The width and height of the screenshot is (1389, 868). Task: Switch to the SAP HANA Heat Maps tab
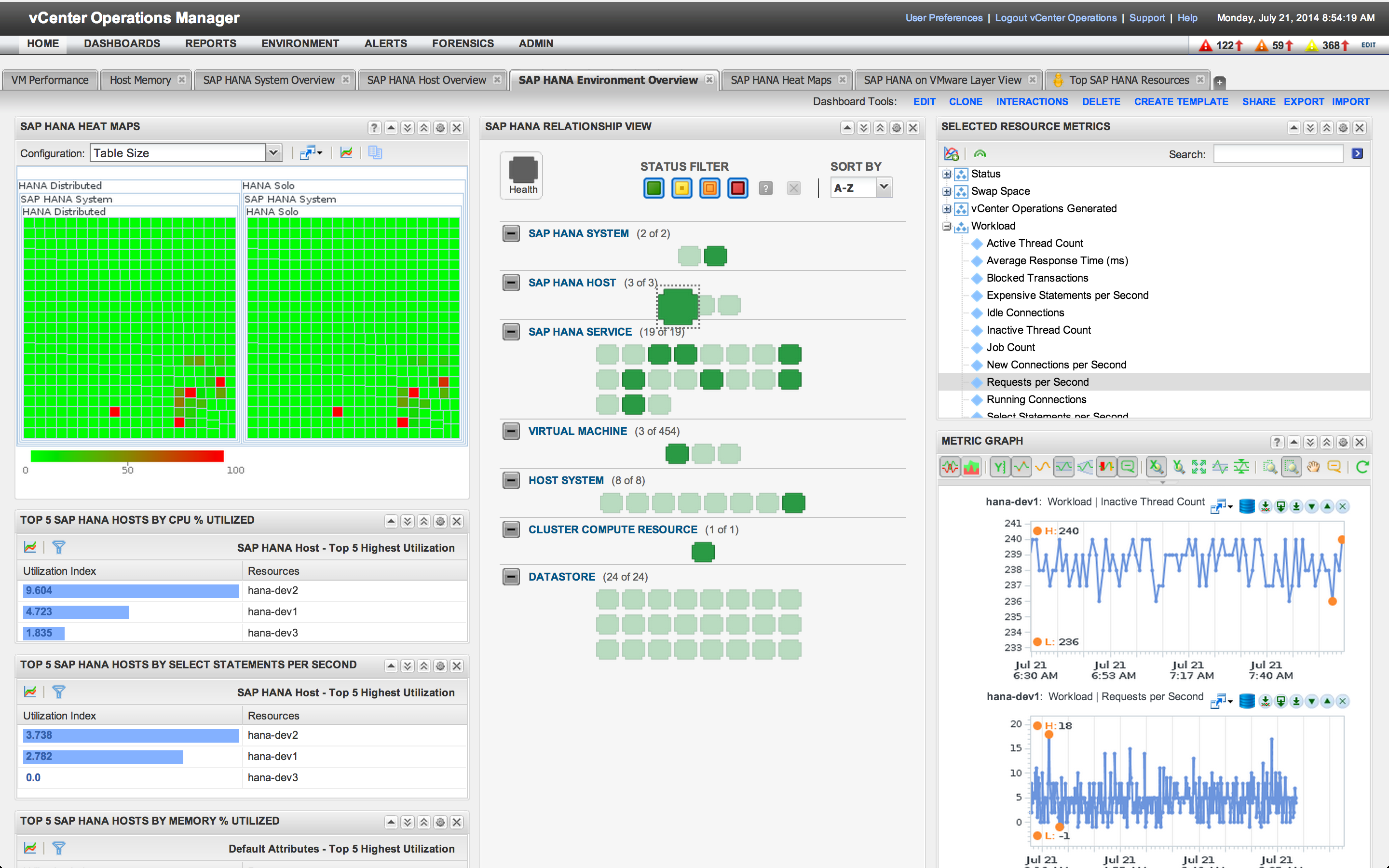pyautogui.click(x=781, y=80)
